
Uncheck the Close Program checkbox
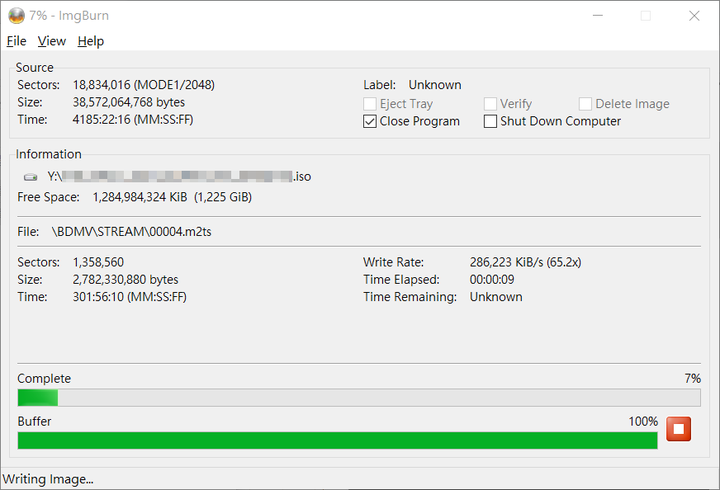(x=370, y=121)
